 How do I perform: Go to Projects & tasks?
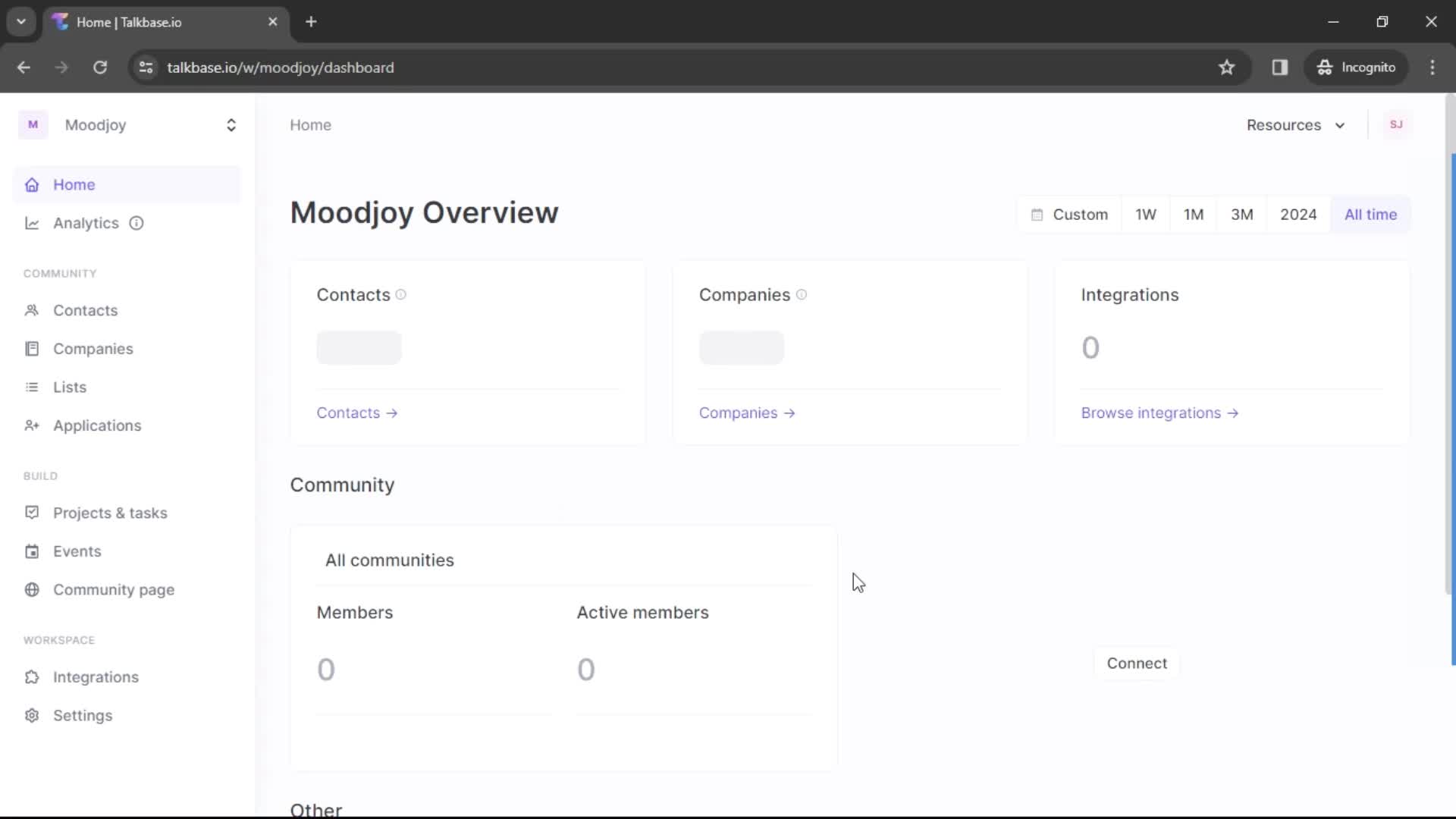110,513
